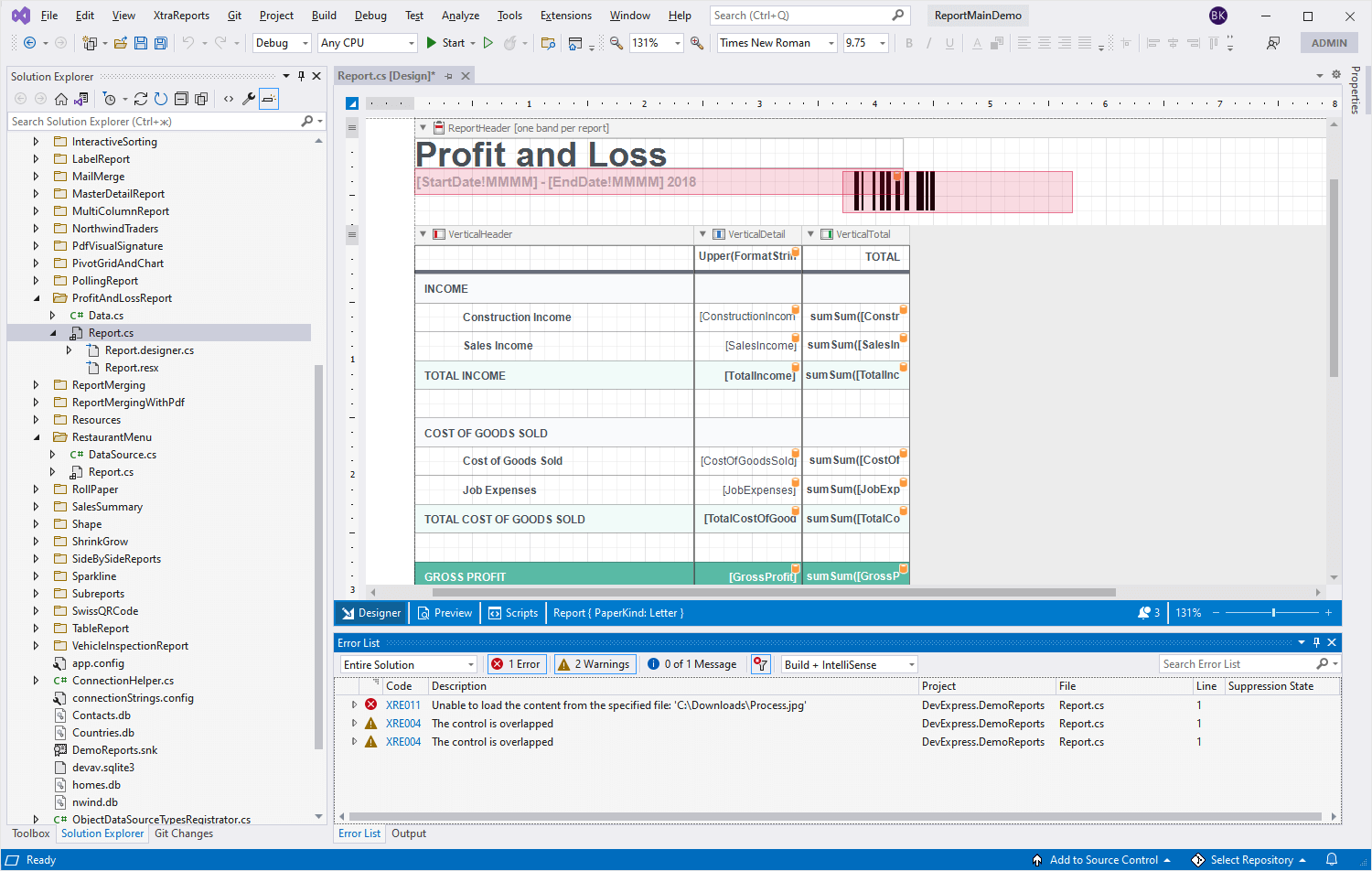Open Solution Explorer Home view
Image resolution: width=1372 pixels, height=871 pixels.
click(61, 99)
